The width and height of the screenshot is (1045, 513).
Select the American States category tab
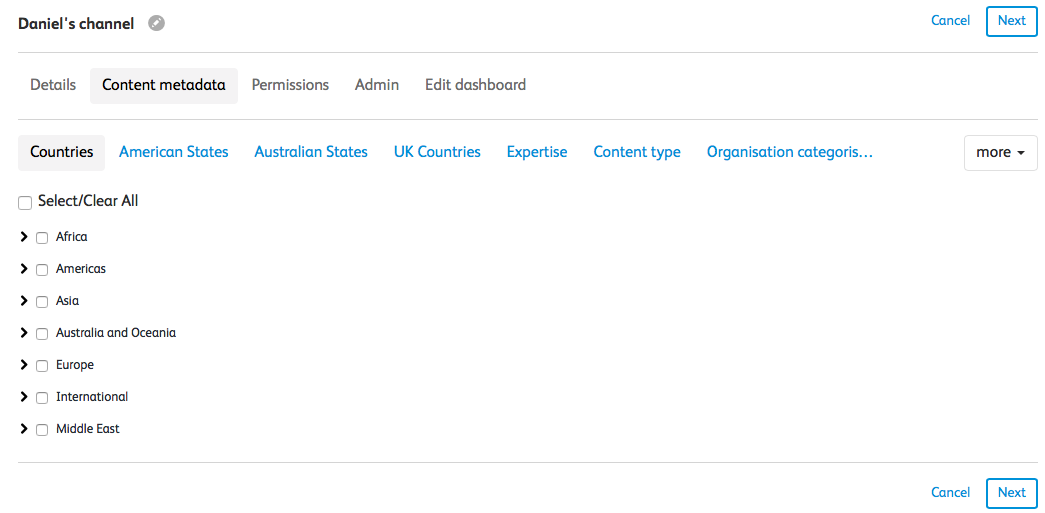pyautogui.click(x=174, y=152)
